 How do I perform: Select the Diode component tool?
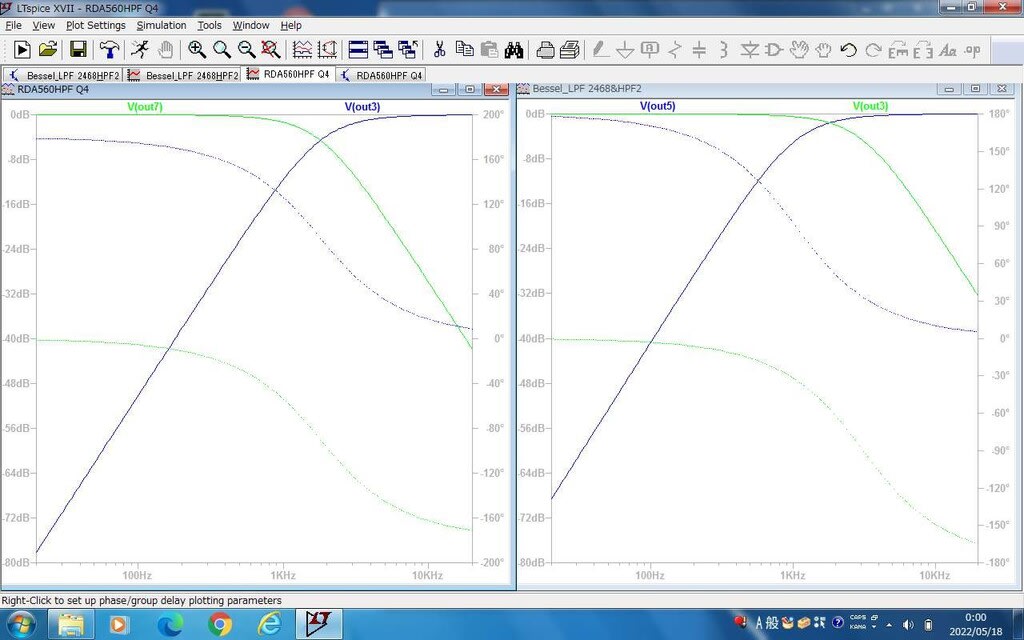tap(749, 50)
